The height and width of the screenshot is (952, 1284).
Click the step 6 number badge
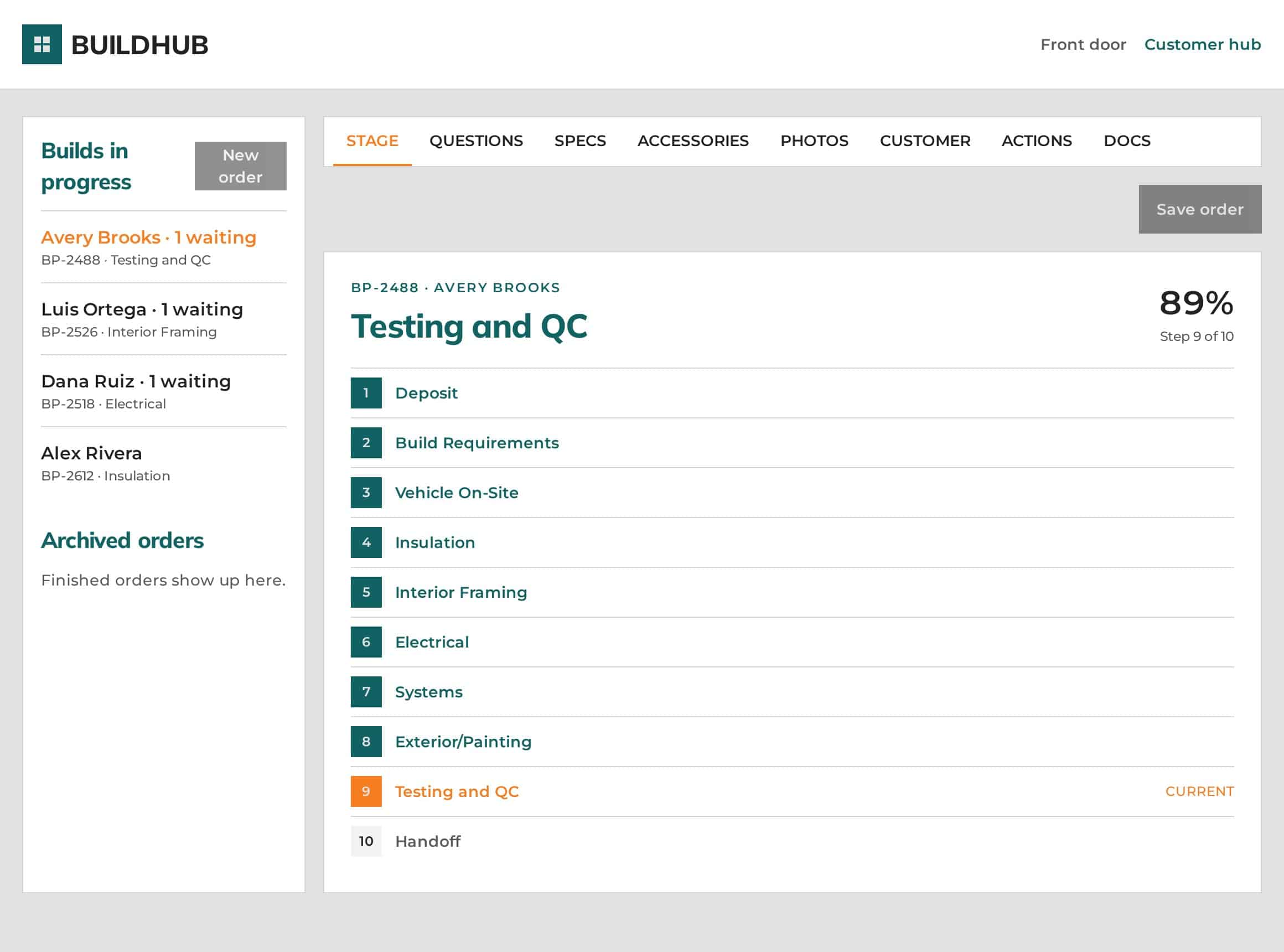coord(366,642)
